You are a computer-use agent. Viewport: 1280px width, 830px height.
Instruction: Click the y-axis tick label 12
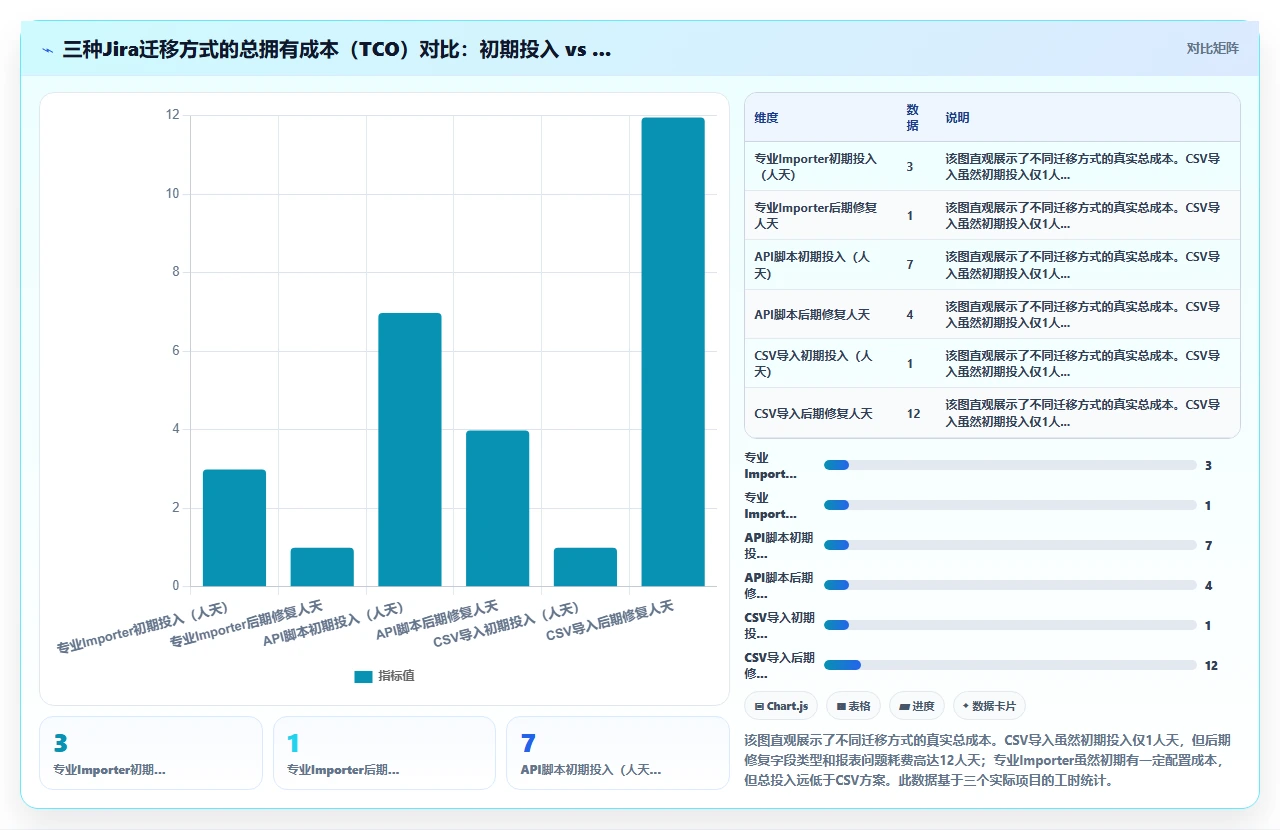coord(172,115)
